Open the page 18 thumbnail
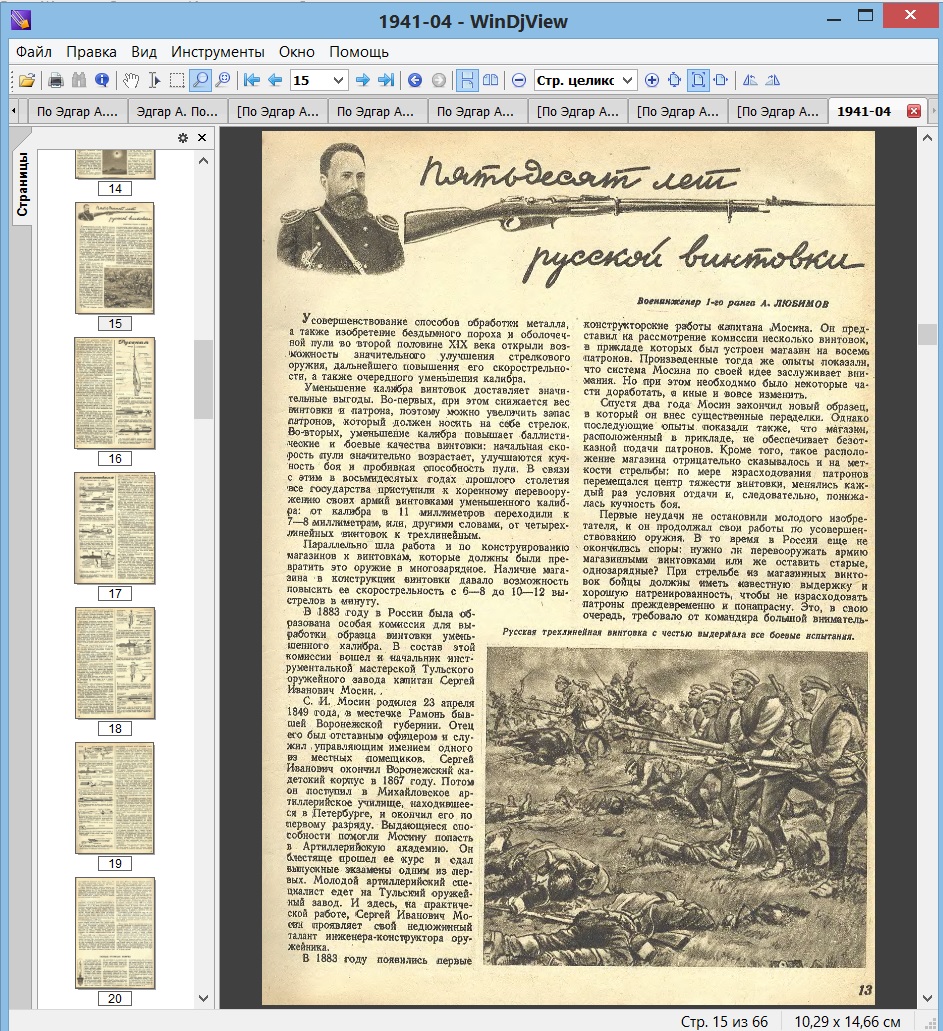Screen dimensions: 943x1031 (x=115, y=663)
